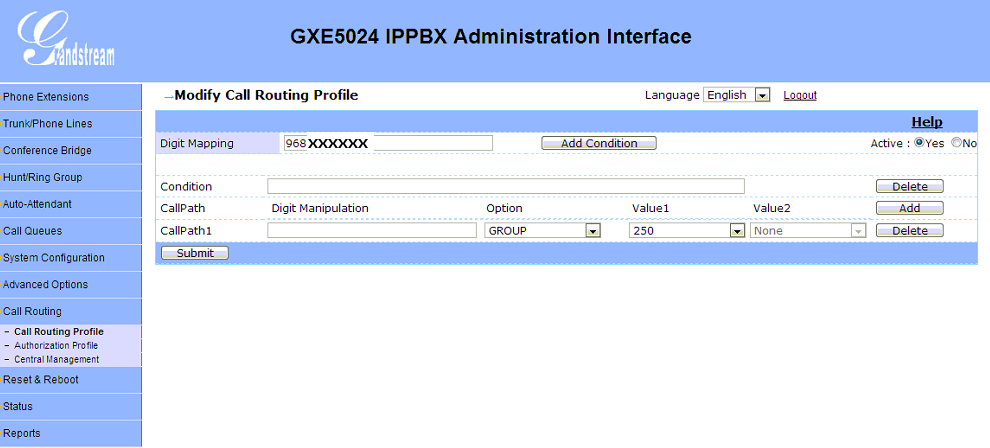Delete the CallPath1 row

pyautogui.click(x=909, y=231)
